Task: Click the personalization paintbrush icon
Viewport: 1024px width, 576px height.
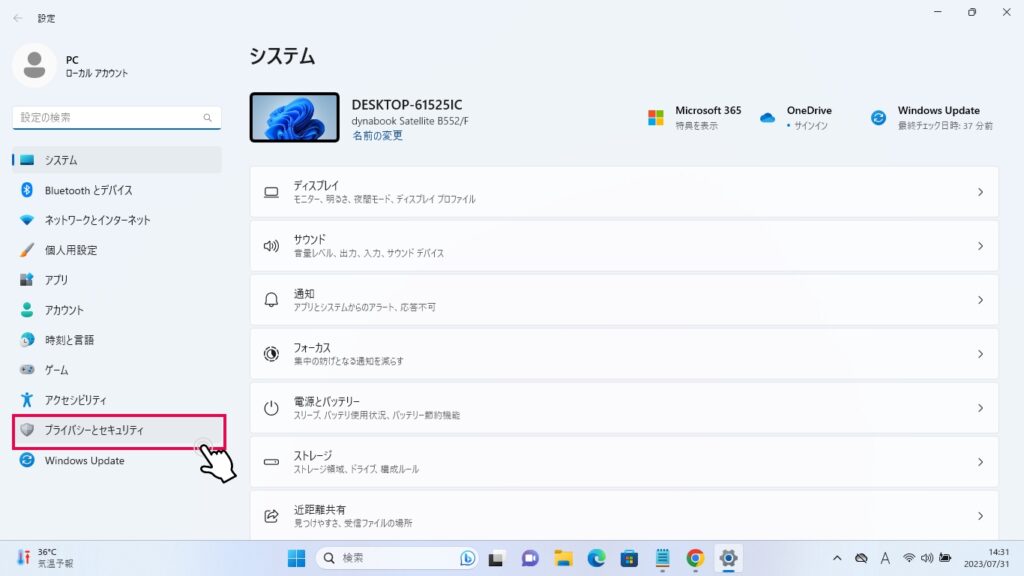Action: (27, 250)
